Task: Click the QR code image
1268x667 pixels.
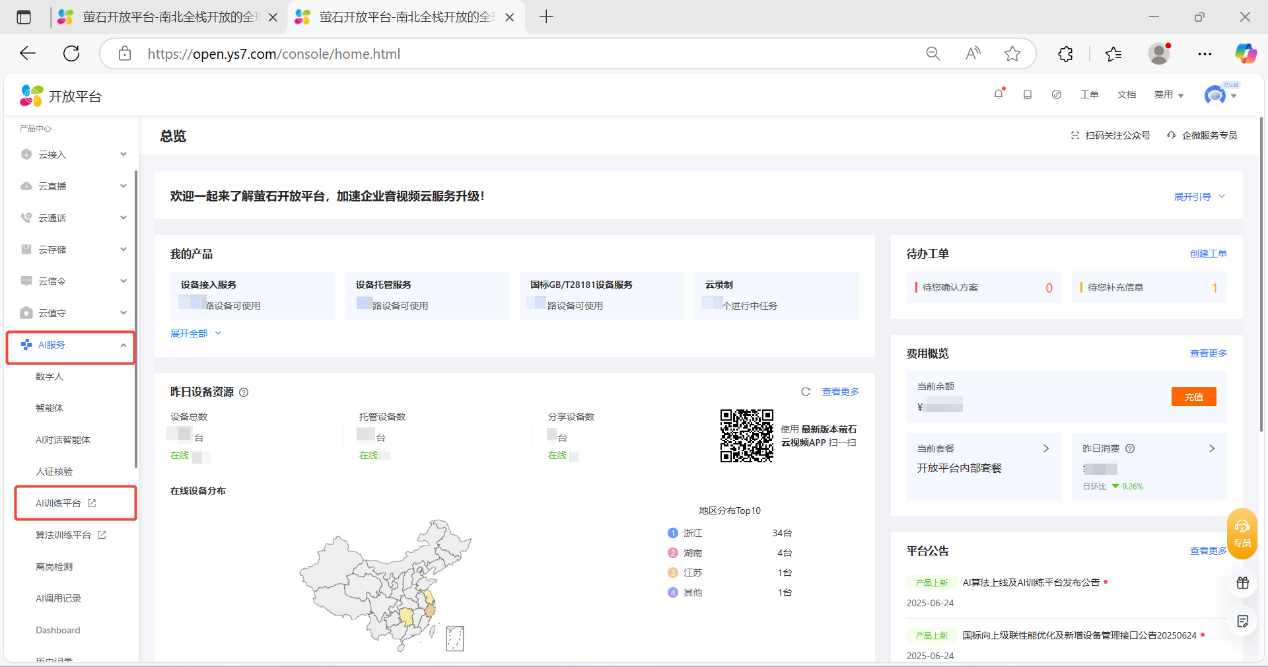Action: [x=747, y=436]
